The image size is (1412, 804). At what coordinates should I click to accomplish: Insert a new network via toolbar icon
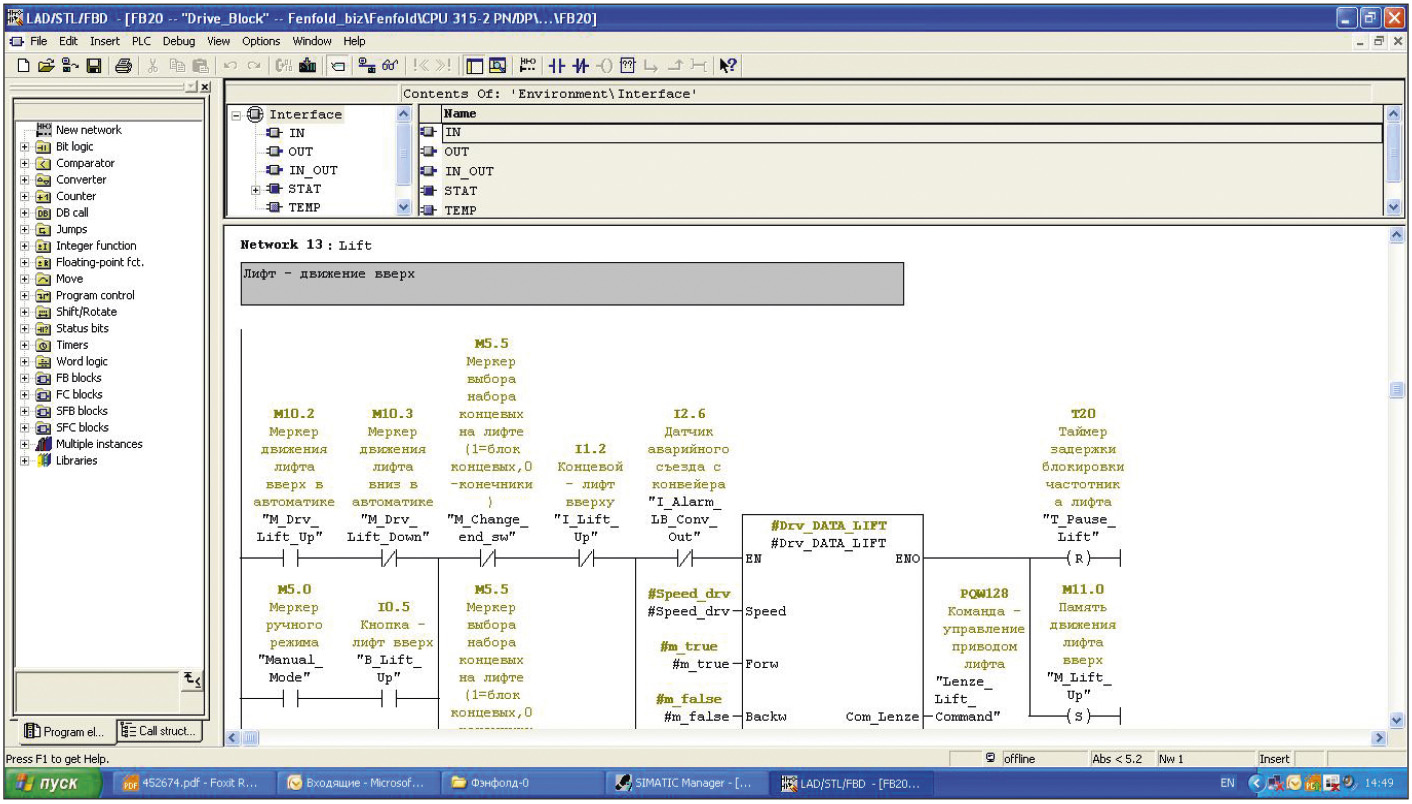pos(529,66)
